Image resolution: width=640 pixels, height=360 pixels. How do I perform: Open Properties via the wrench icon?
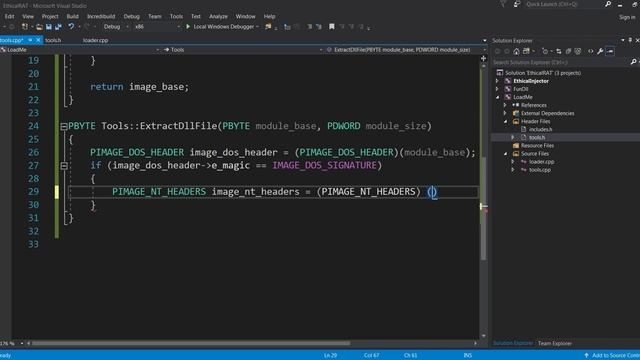pos(600,51)
